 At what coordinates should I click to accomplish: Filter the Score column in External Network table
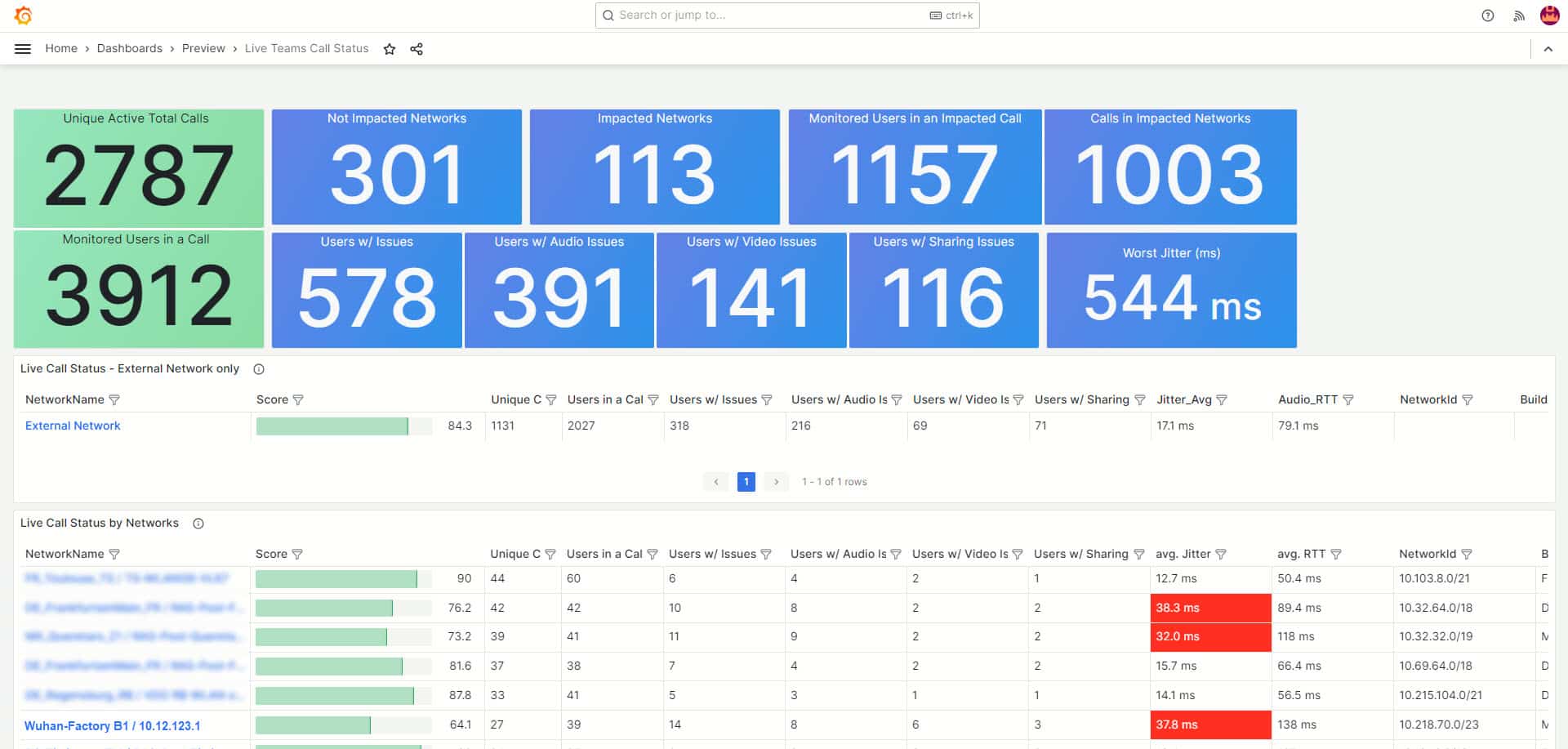click(x=298, y=400)
